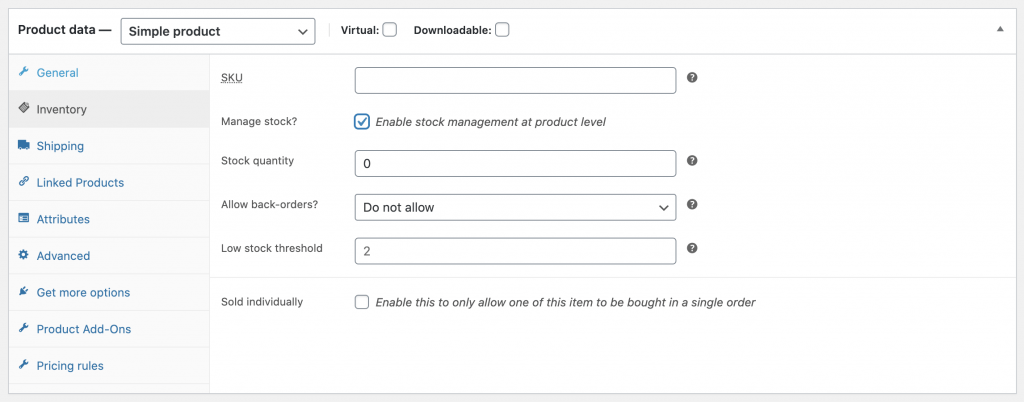Open the General tab
Viewport: 1024px width, 402px height.
tap(109, 72)
